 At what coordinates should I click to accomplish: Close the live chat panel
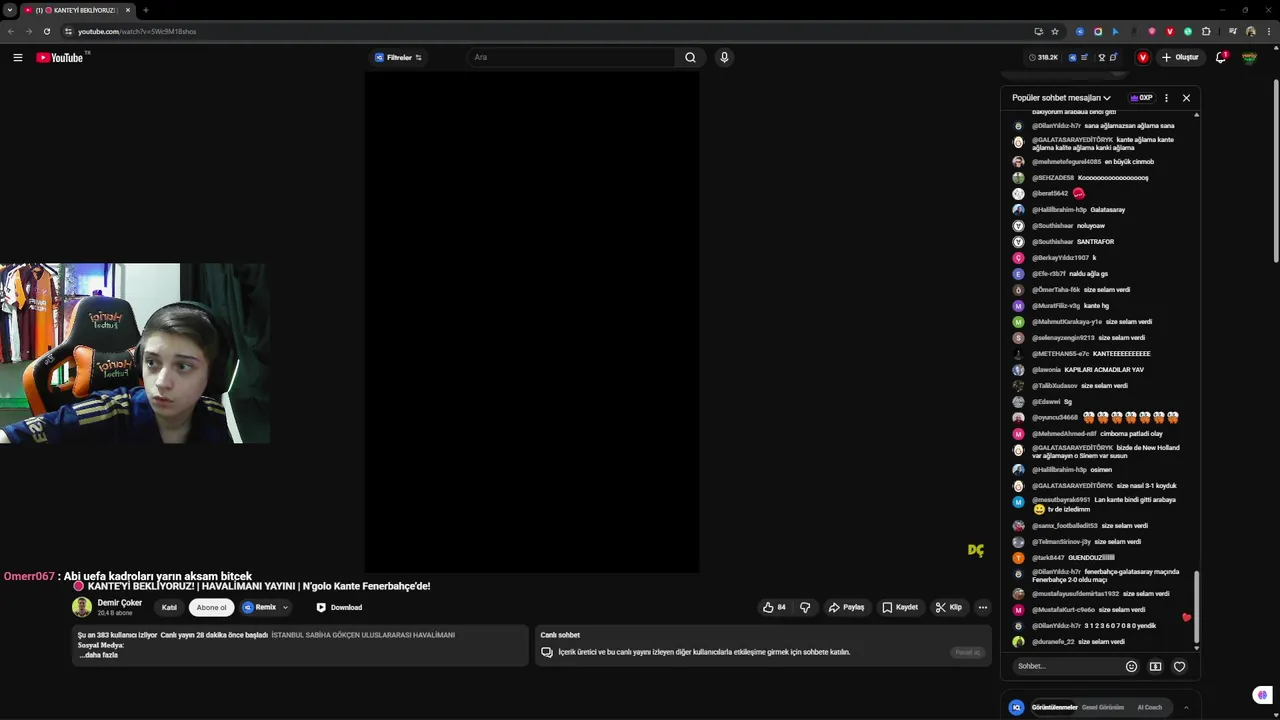tap(1186, 98)
